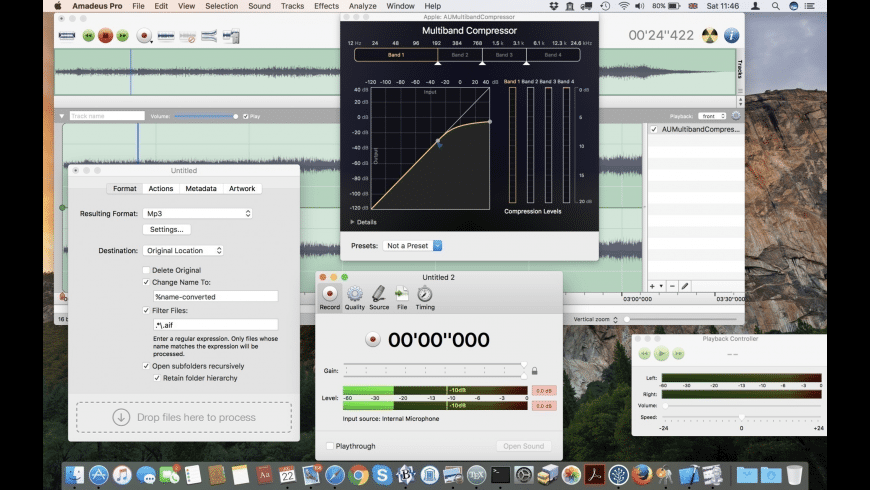Click the blue info icon
Image resolution: width=870 pixels, height=490 pixels.
pyautogui.click(x=731, y=36)
